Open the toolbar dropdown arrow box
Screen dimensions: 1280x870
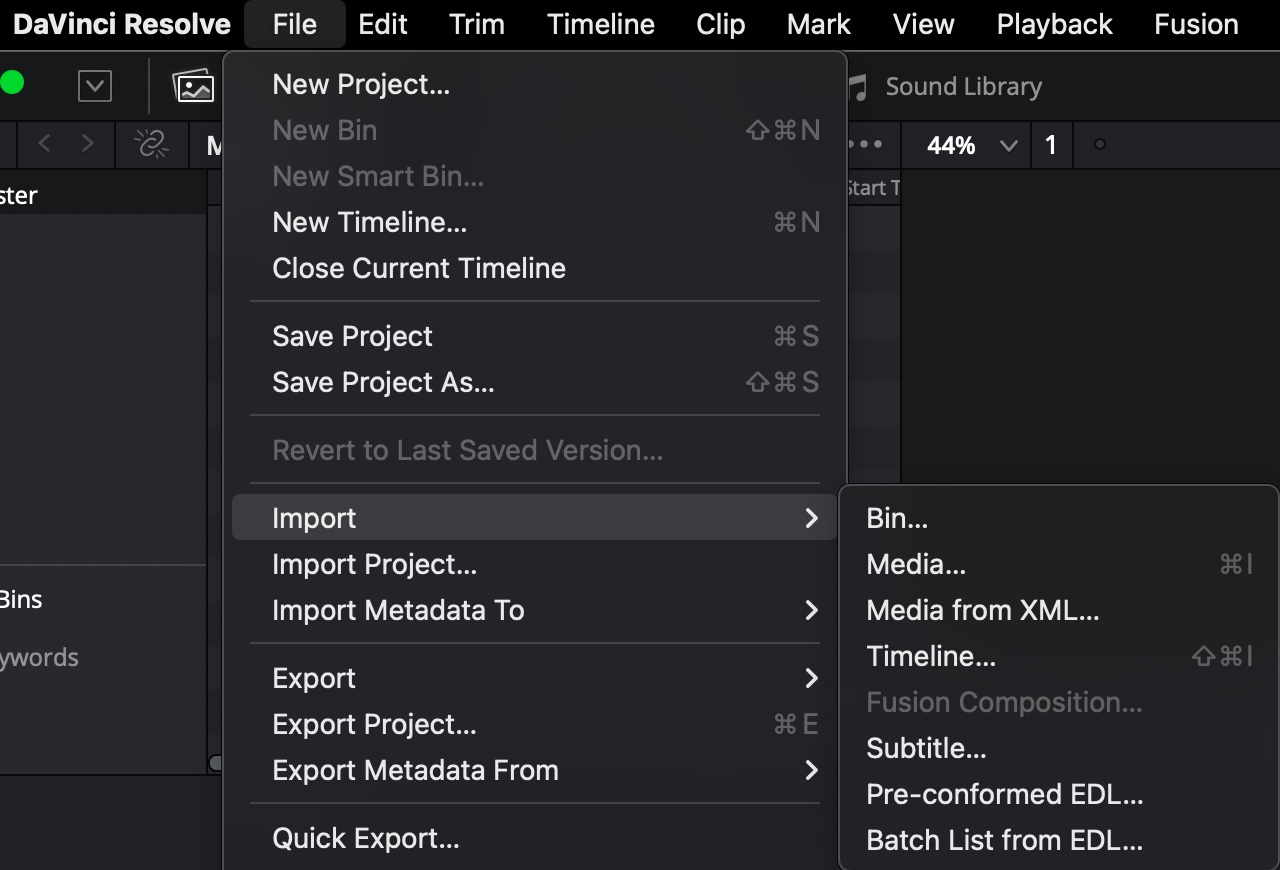pyautogui.click(x=95, y=87)
